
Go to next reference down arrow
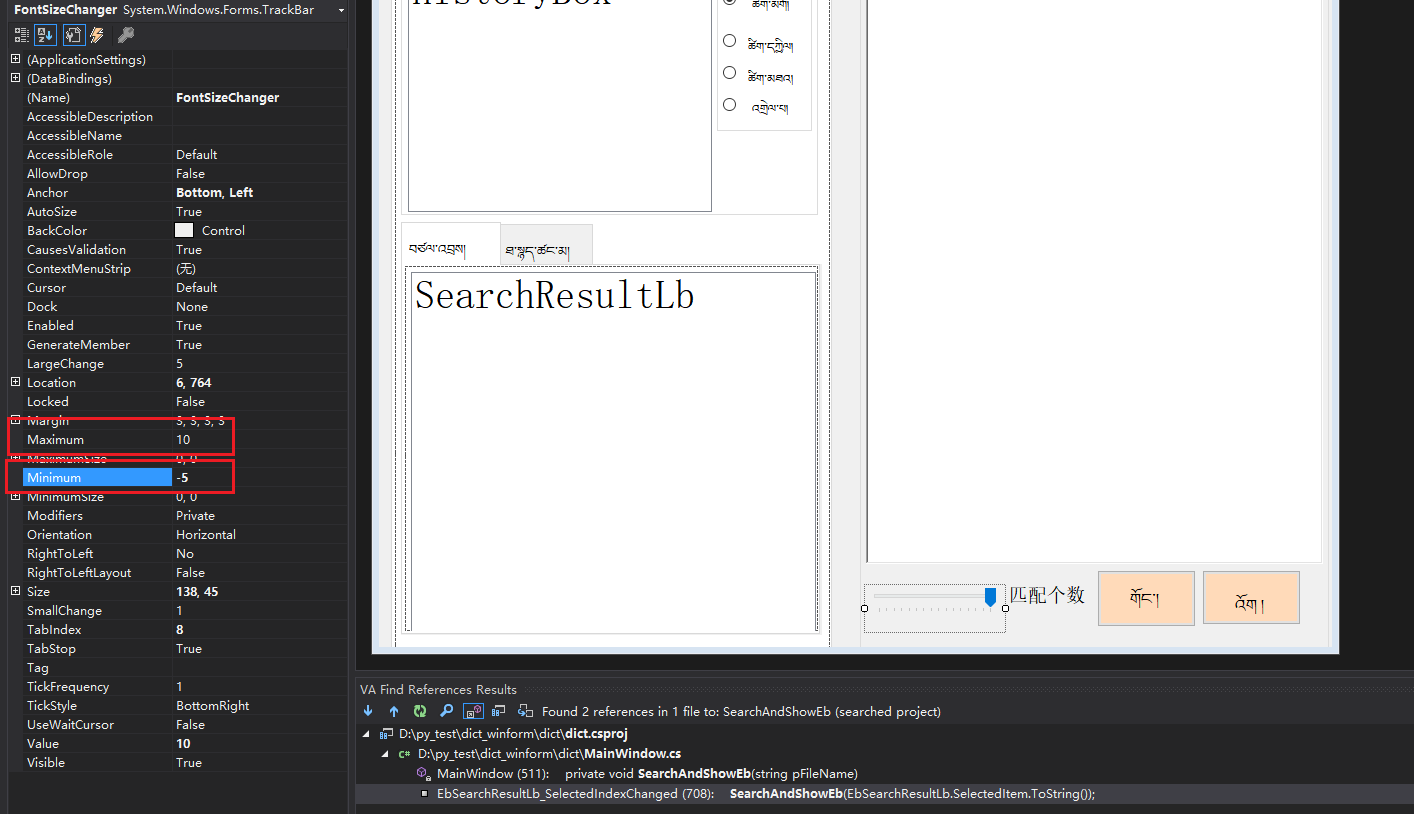[368, 711]
